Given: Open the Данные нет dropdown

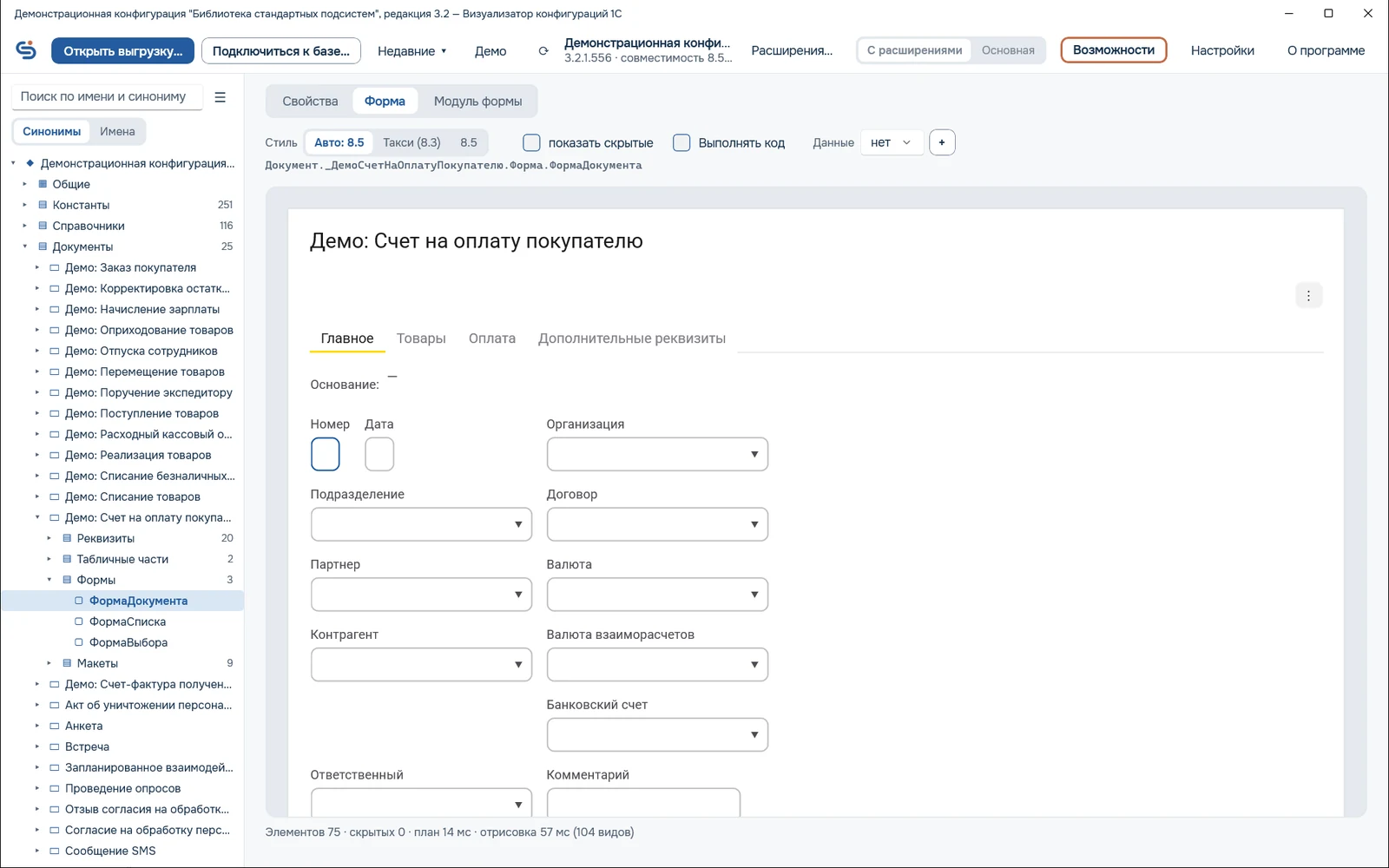Looking at the screenshot, I should [x=892, y=142].
